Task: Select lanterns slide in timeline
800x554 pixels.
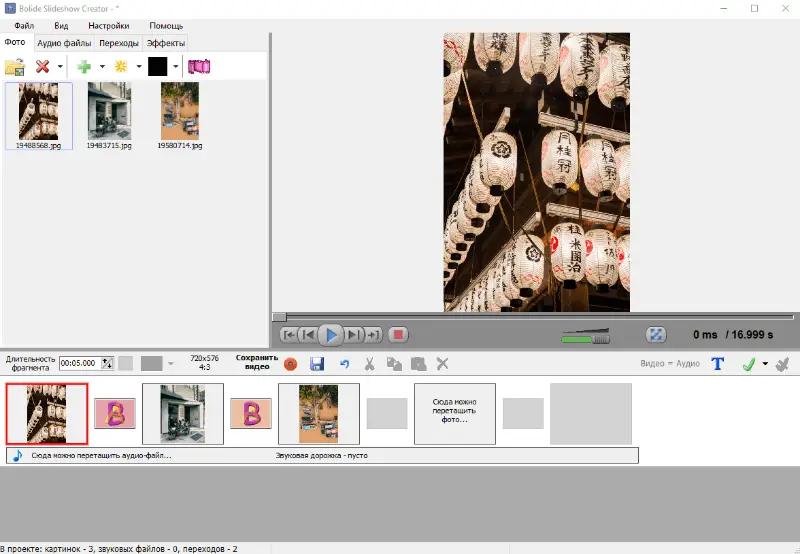Action: coord(47,414)
